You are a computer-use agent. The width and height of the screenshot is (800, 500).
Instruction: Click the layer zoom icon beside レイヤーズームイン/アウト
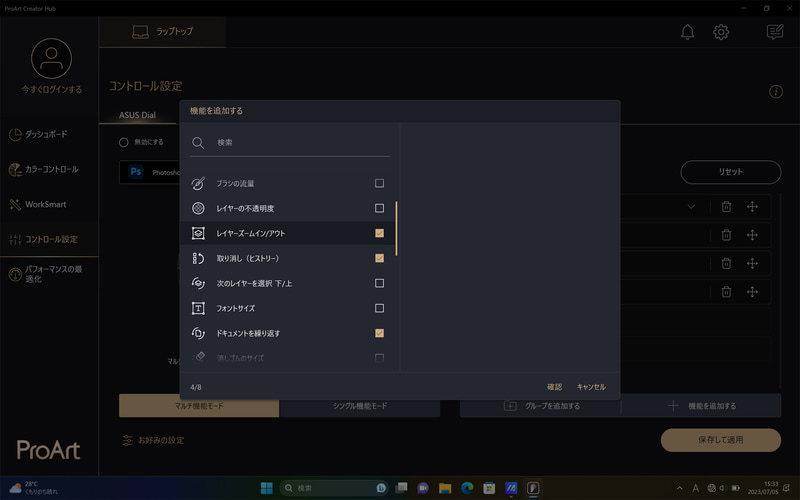pos(198,233)
